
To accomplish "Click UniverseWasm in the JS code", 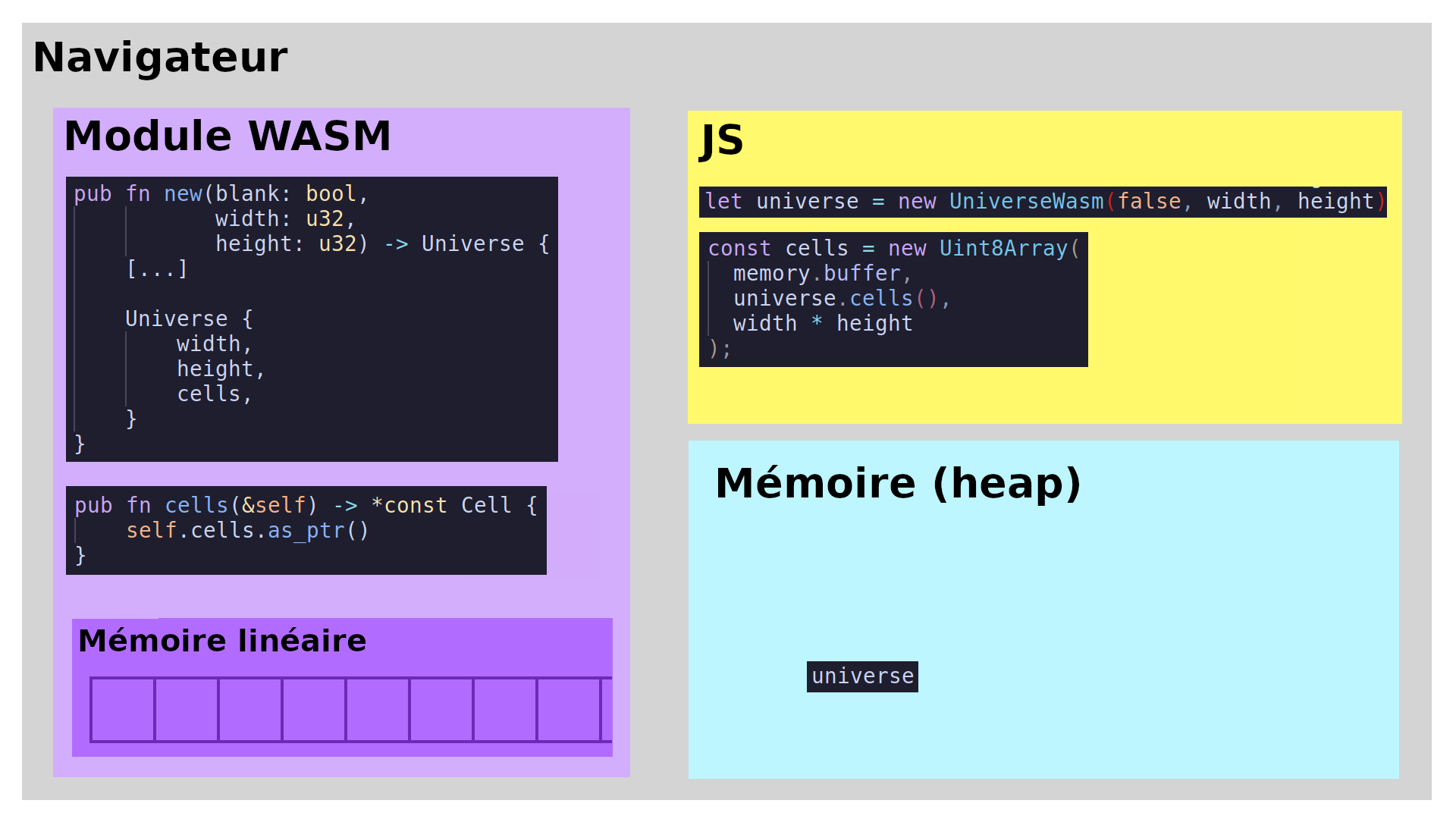I will pyautogui.click(x=1026, y=202).
